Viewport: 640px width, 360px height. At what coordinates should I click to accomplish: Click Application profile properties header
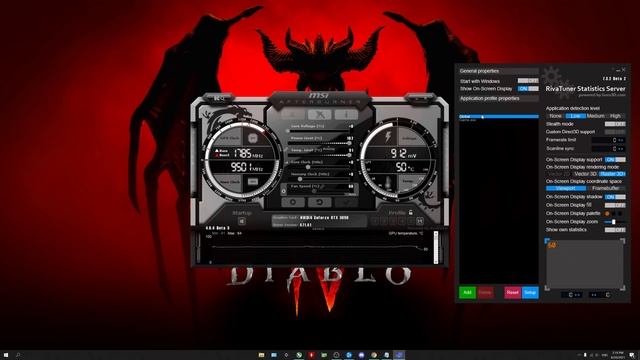click(499, 98)
